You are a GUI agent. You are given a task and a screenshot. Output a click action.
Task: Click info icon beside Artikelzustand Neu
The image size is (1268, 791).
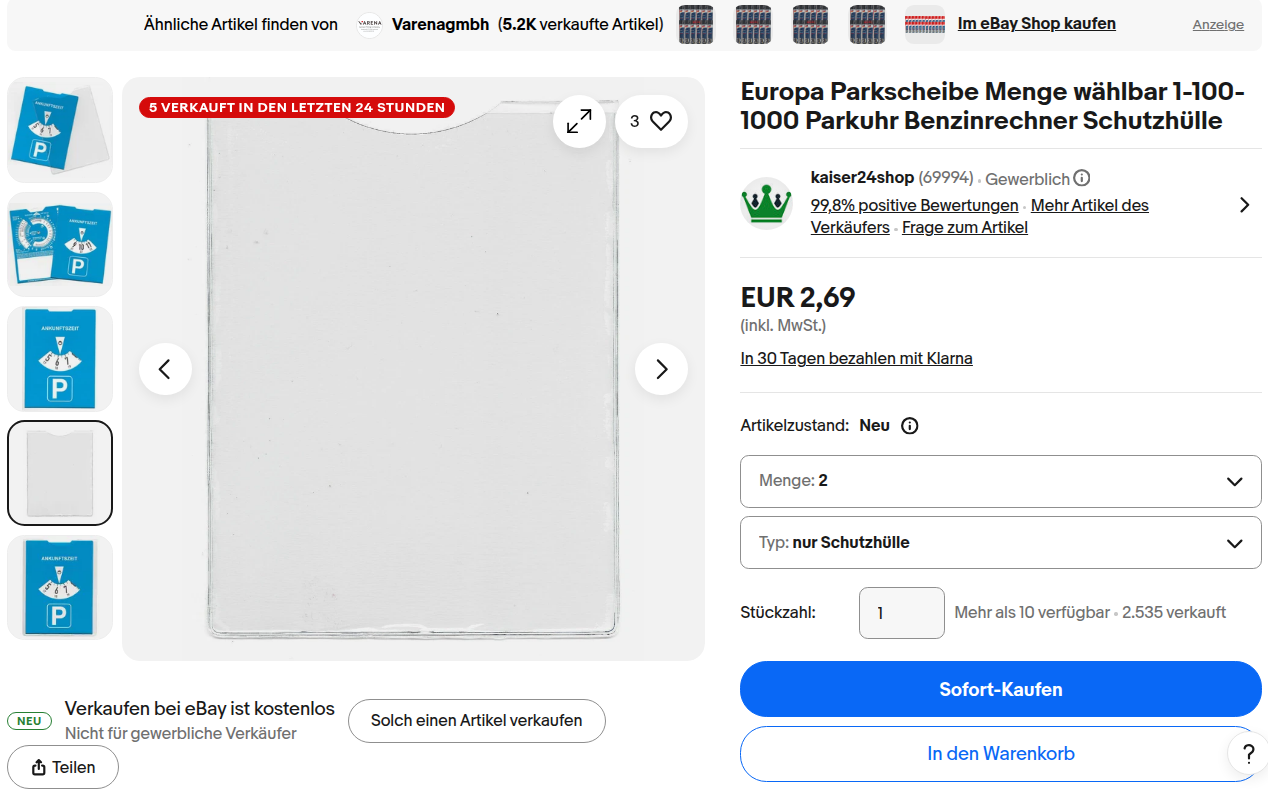click(909, 425)
